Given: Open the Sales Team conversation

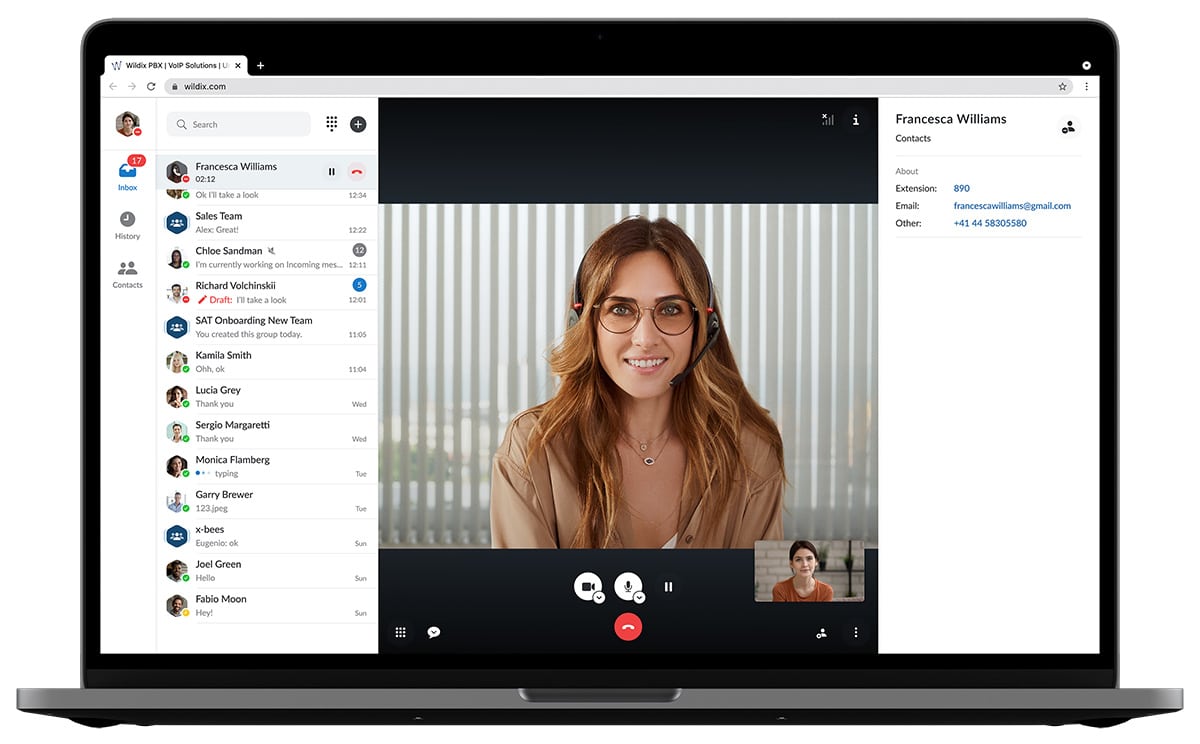Looking at the screenshot, I should coord(267,222).
